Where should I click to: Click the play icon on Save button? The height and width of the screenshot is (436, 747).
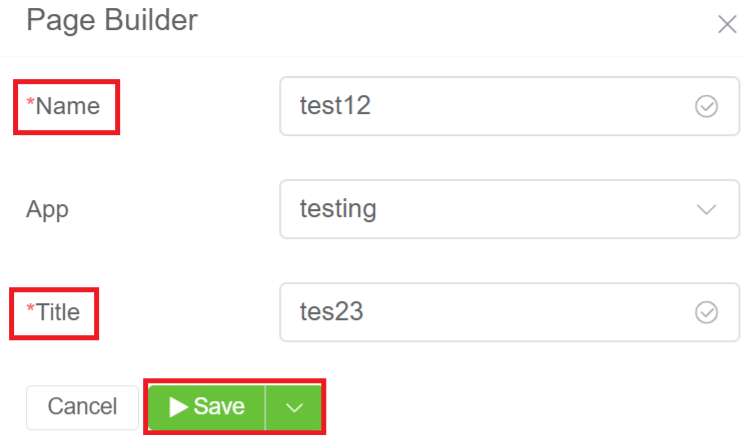(179, 406)
